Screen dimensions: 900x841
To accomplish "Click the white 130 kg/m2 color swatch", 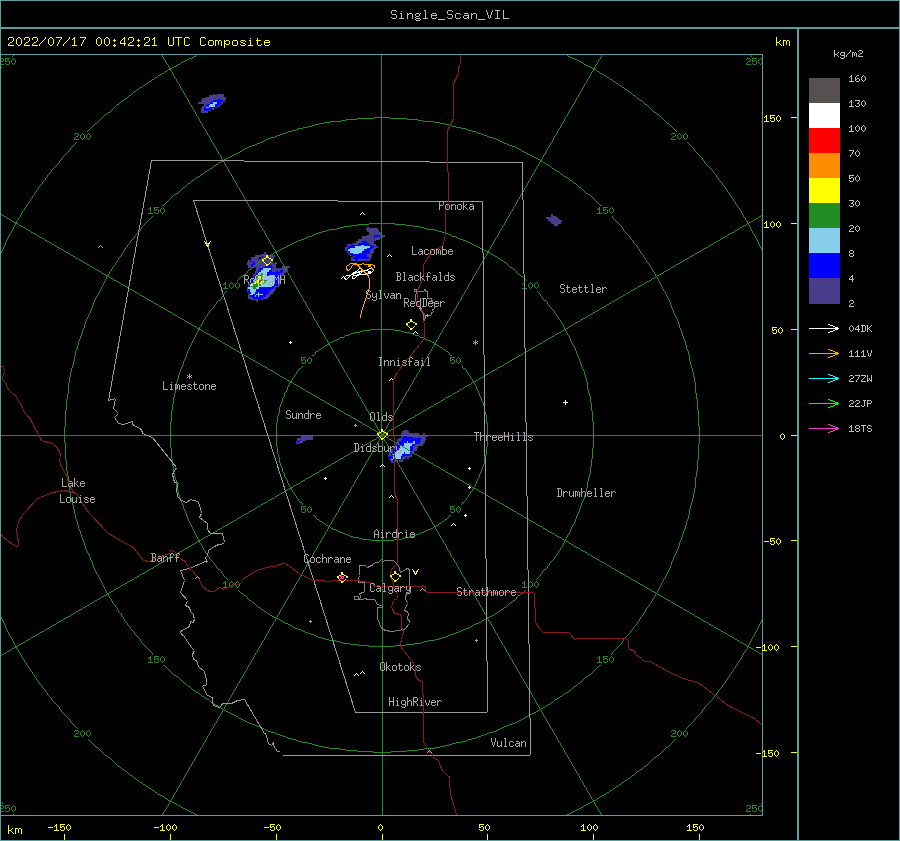I will pos(824,115).
